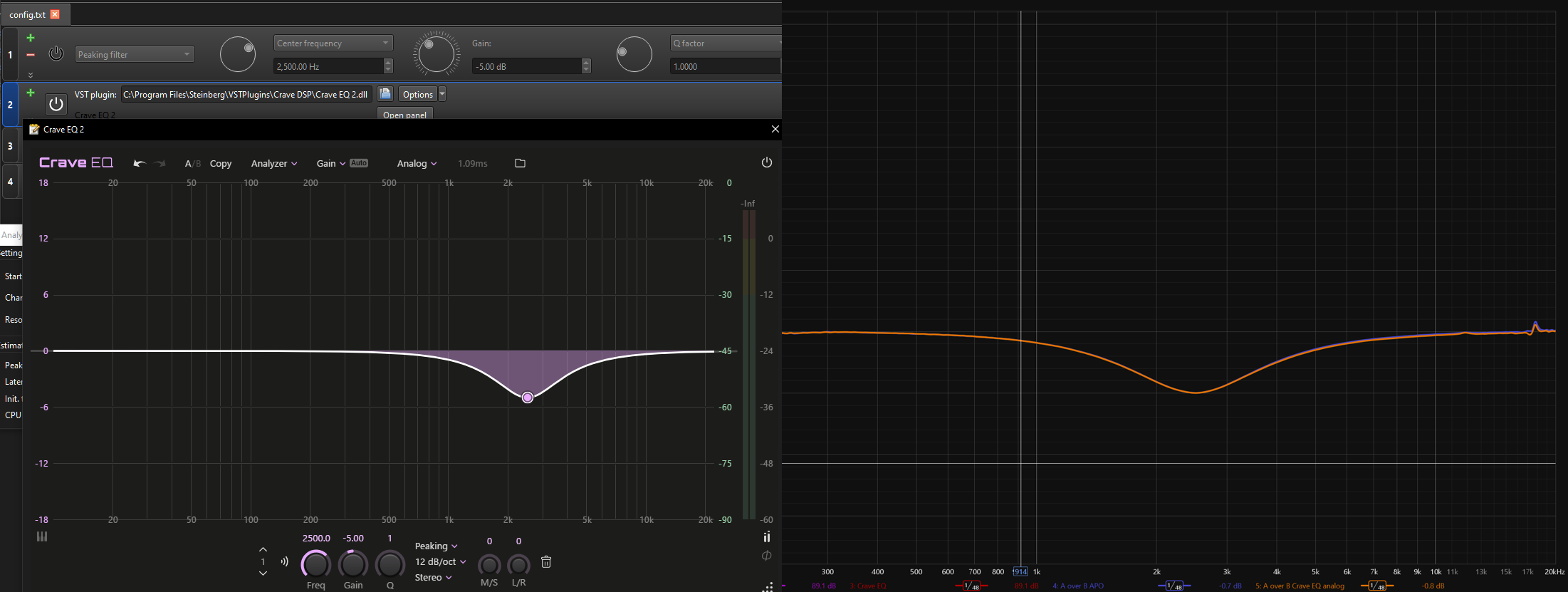Toggle the Auto gain badge
1568x592 pixels.
point(359,162)
